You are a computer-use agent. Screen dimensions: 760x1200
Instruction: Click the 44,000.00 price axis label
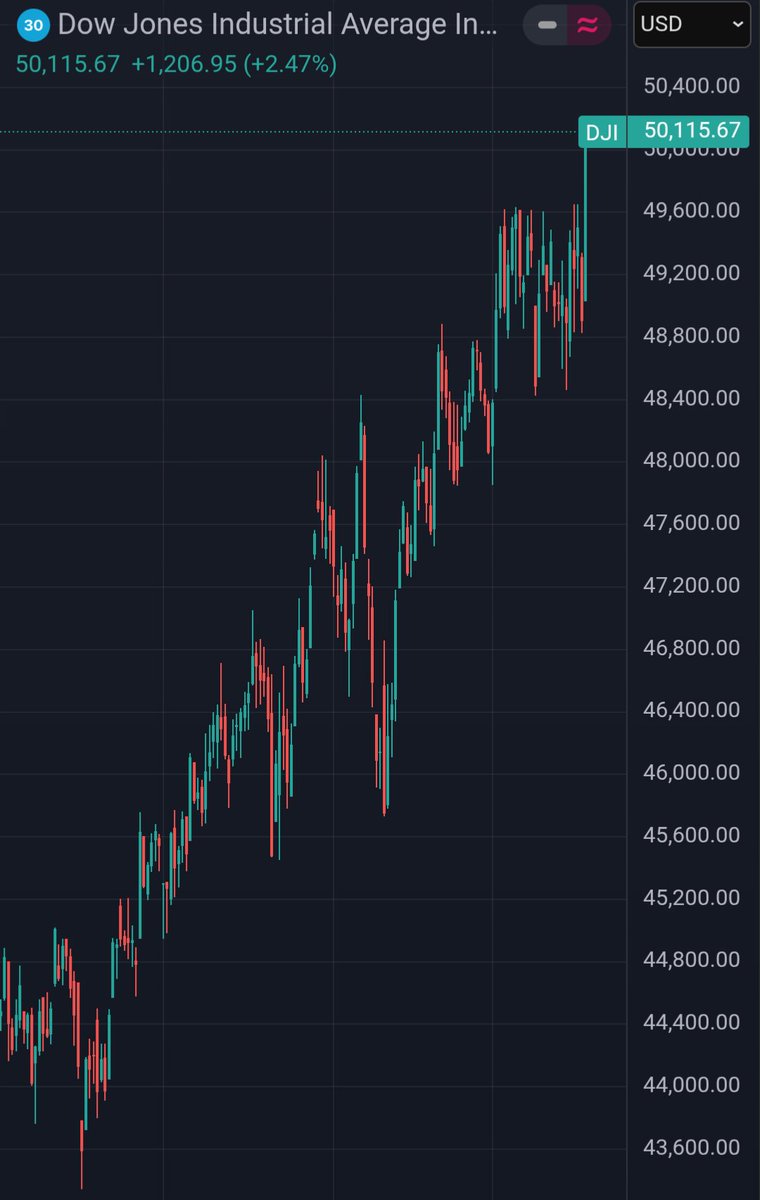692,1085
